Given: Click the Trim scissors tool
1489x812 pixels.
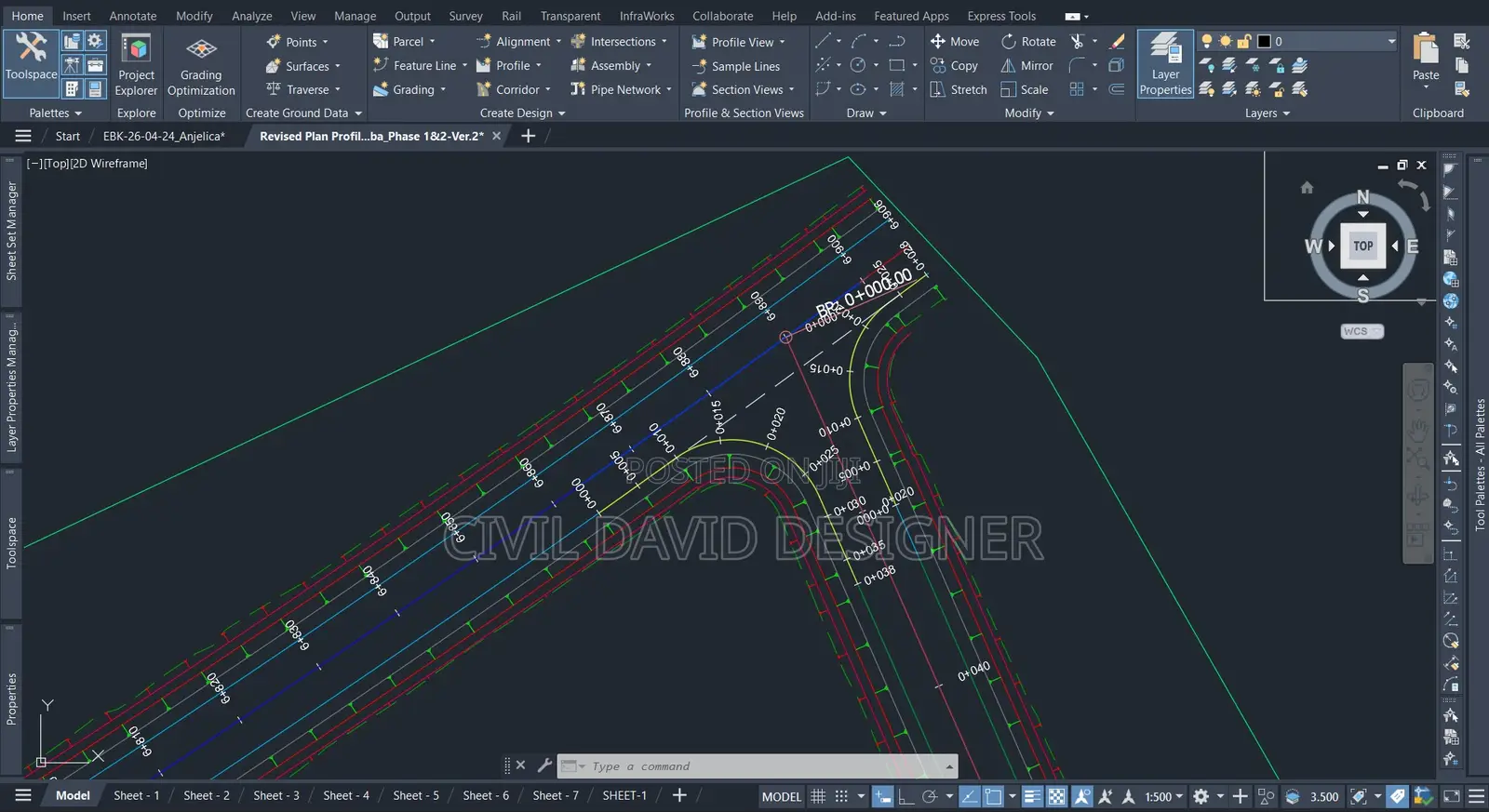Looking at the screenshot, I should [x=1078, y=41].
